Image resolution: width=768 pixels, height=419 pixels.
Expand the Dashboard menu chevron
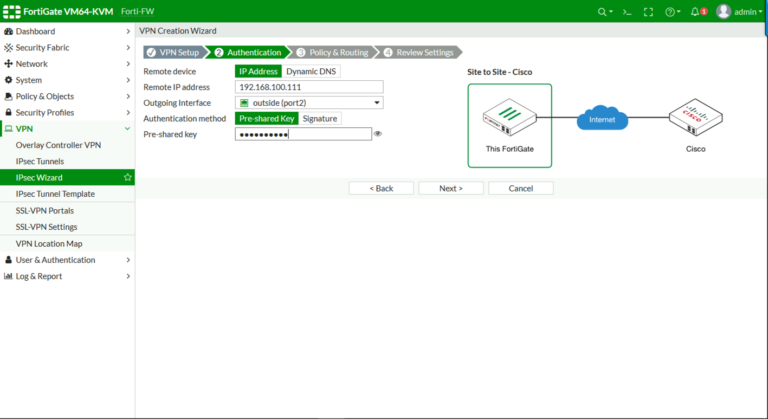[x=128, y=31]
